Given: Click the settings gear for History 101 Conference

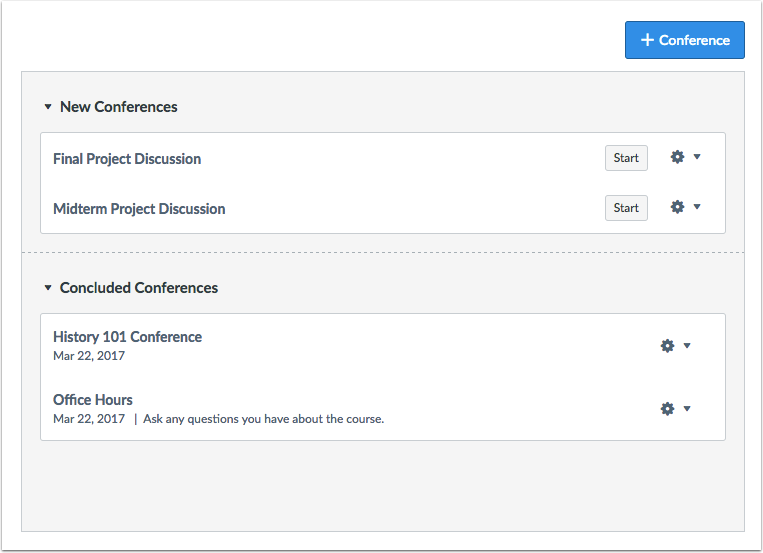Looking at the screenshot, I should (x=667, y=346).
